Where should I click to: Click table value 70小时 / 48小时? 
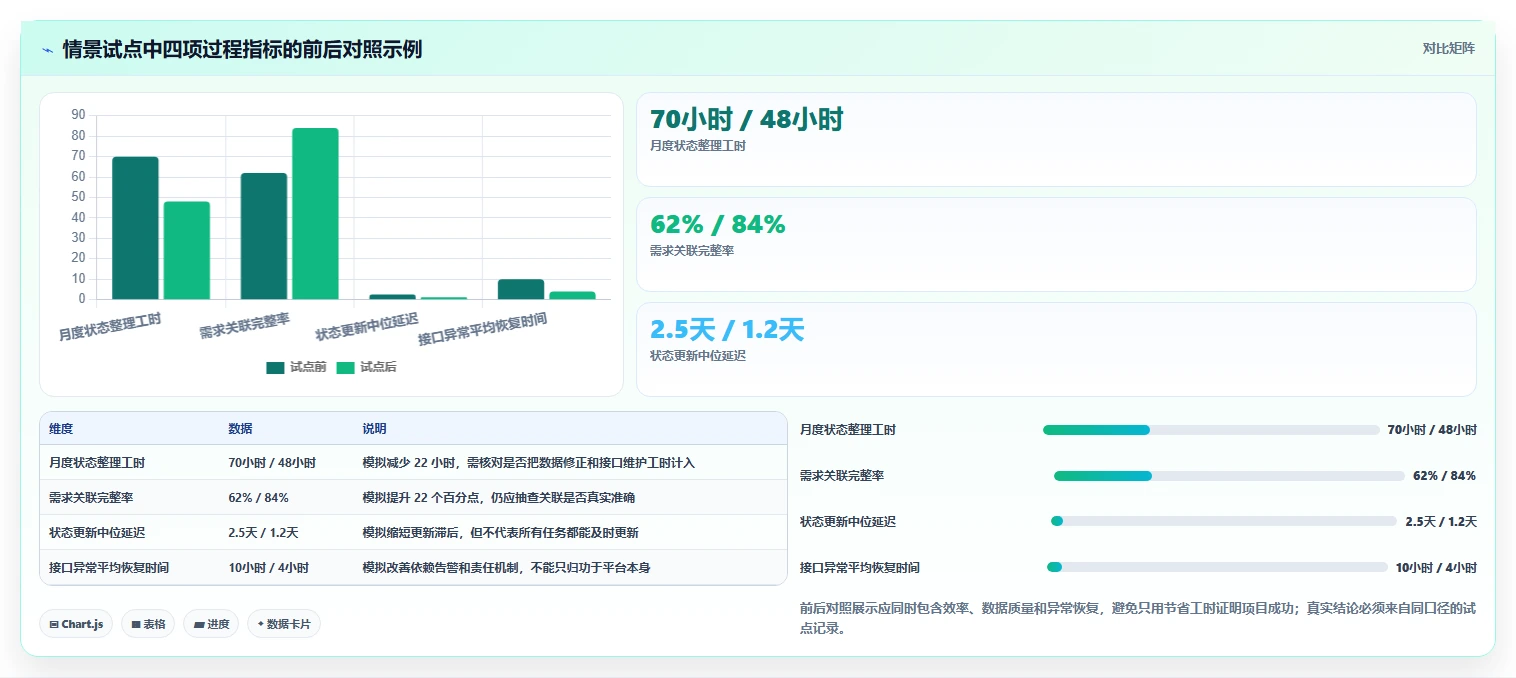272,463
